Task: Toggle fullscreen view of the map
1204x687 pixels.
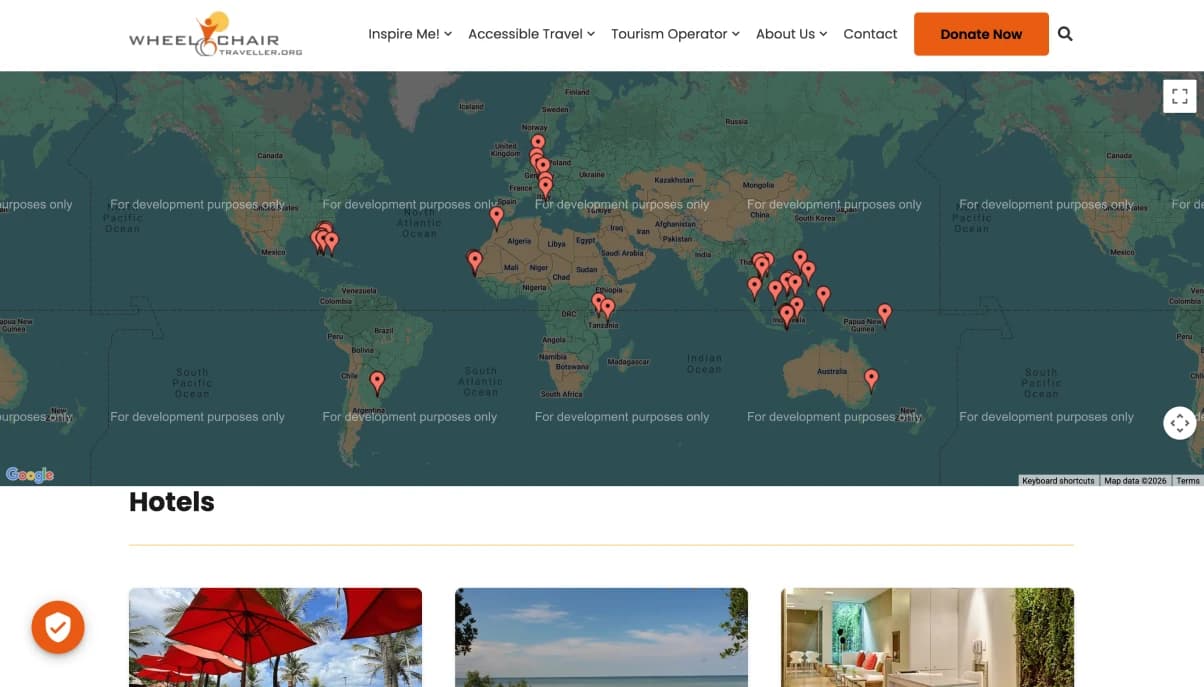Action: click(1180, 96)
